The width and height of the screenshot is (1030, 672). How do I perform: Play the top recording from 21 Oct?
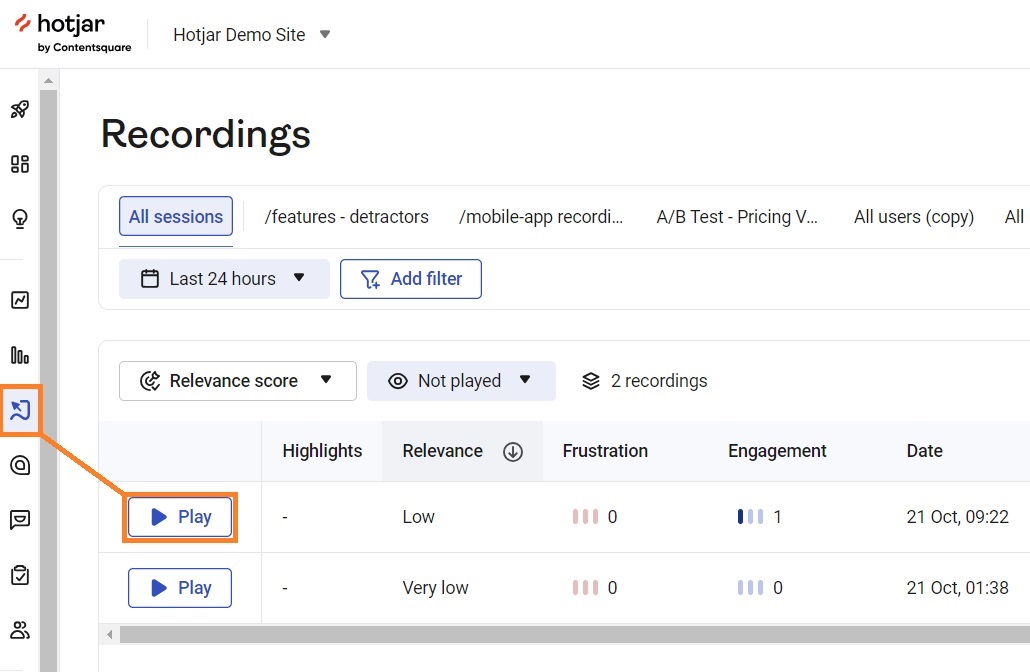click(x=180, y=516)
